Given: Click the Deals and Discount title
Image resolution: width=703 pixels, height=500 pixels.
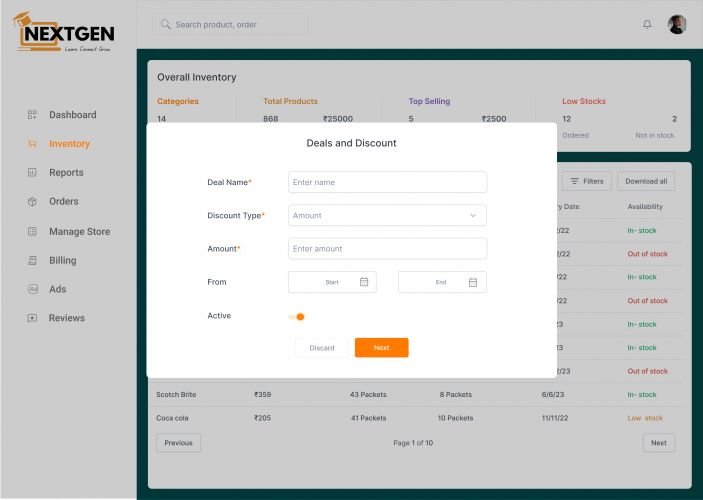Looking at the screenshot, I should point(352,143).
